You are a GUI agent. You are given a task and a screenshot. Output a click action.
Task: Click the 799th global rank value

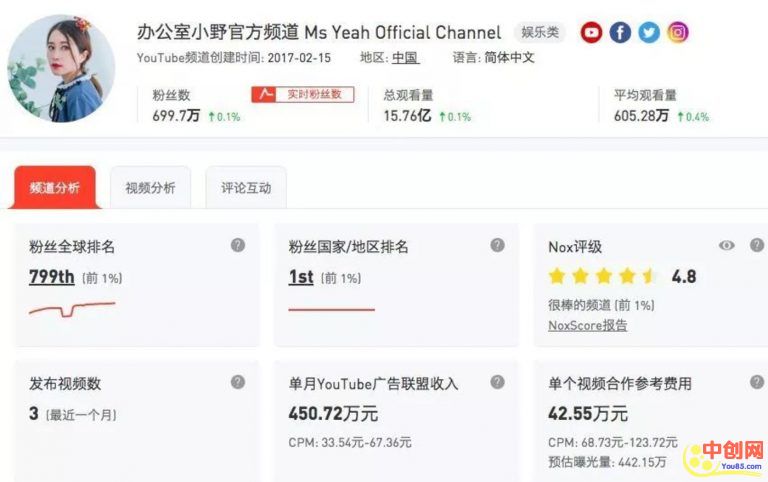(52, 277)
